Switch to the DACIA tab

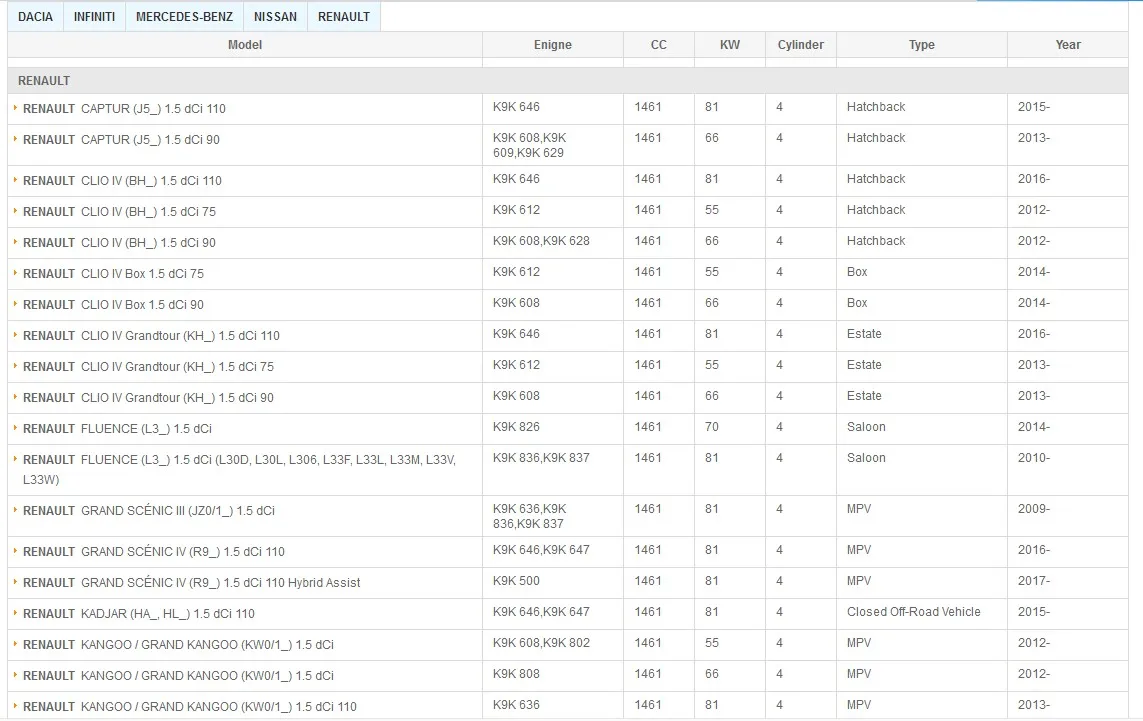(x=35, y=17)
